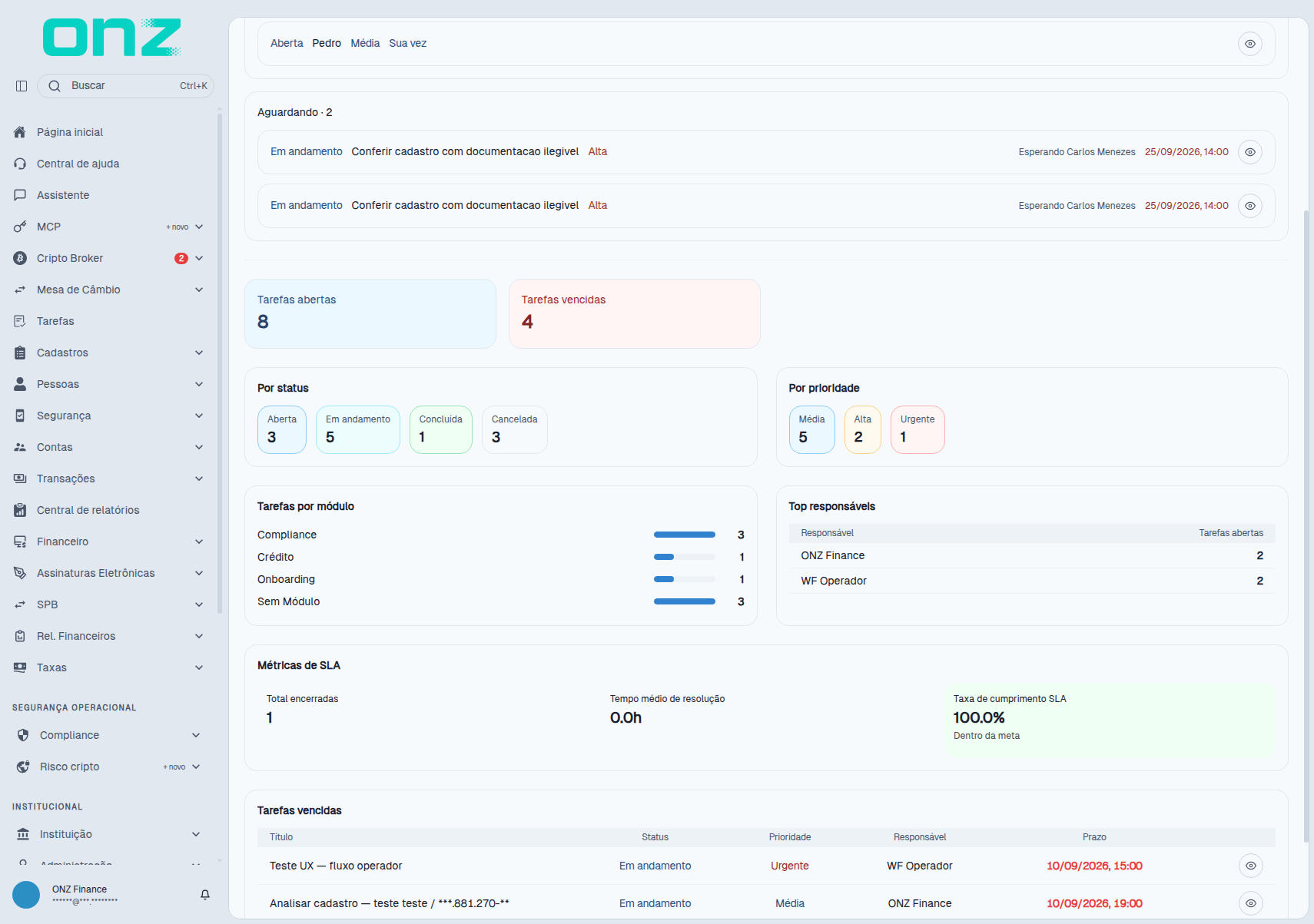This screenshot has height=924, width=1314.
Task: Focus the Buscar search field
Action: [125, 86]
